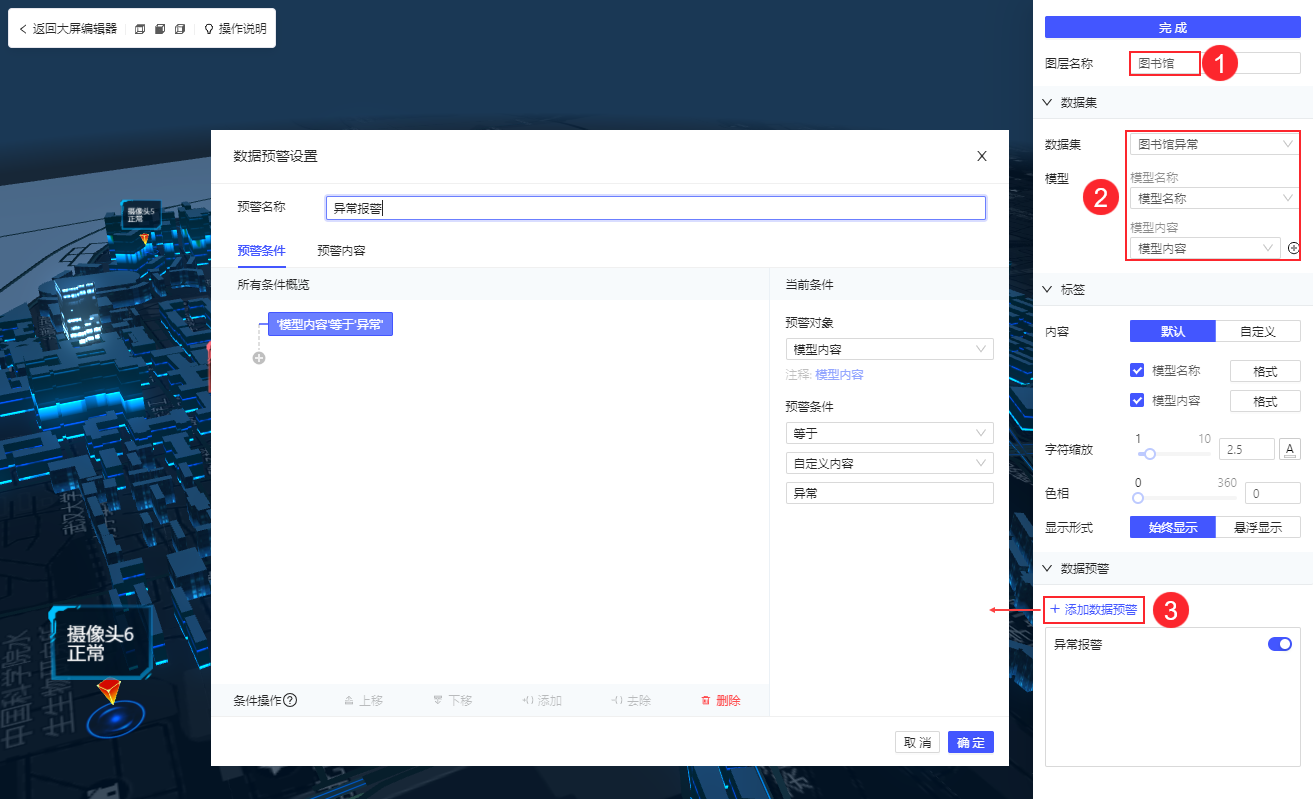The image size is (1313, 799).
Task: Switch to 预警内容 tab
Action: pyautogui.click(x=341, y=250)
